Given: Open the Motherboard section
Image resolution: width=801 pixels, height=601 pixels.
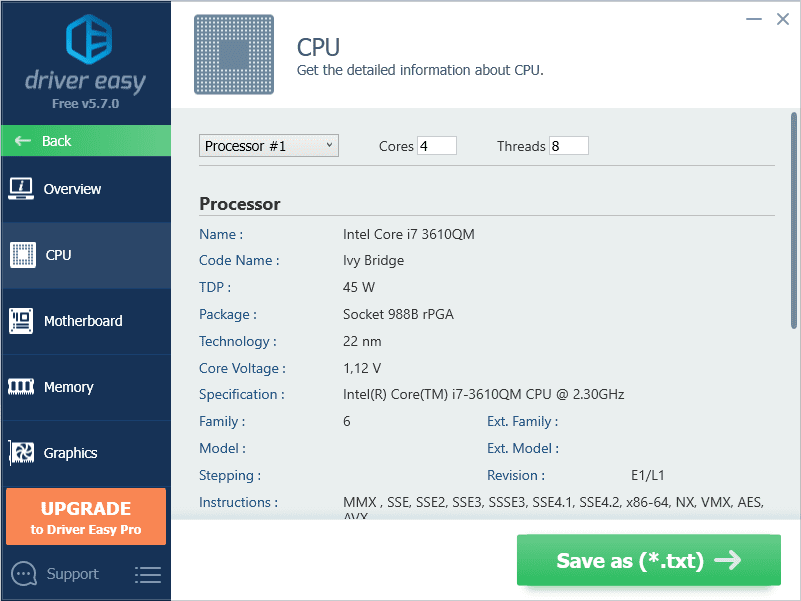Looking at the screenshot, I should point(84,321).
